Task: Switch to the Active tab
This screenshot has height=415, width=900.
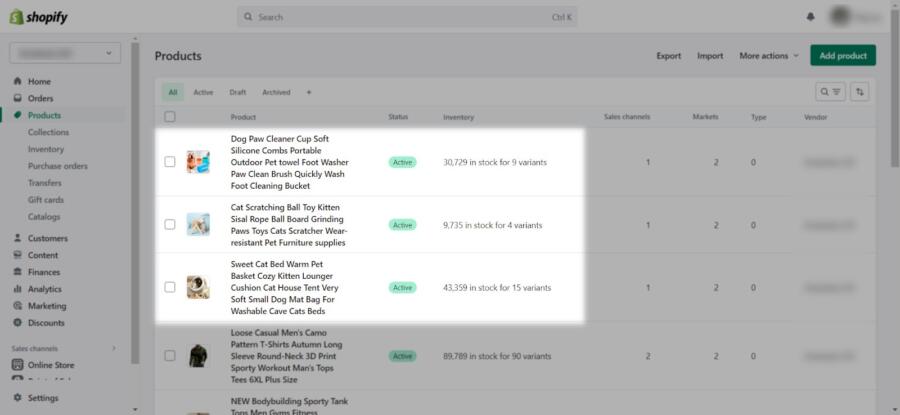Action: (x=203, y=92)
